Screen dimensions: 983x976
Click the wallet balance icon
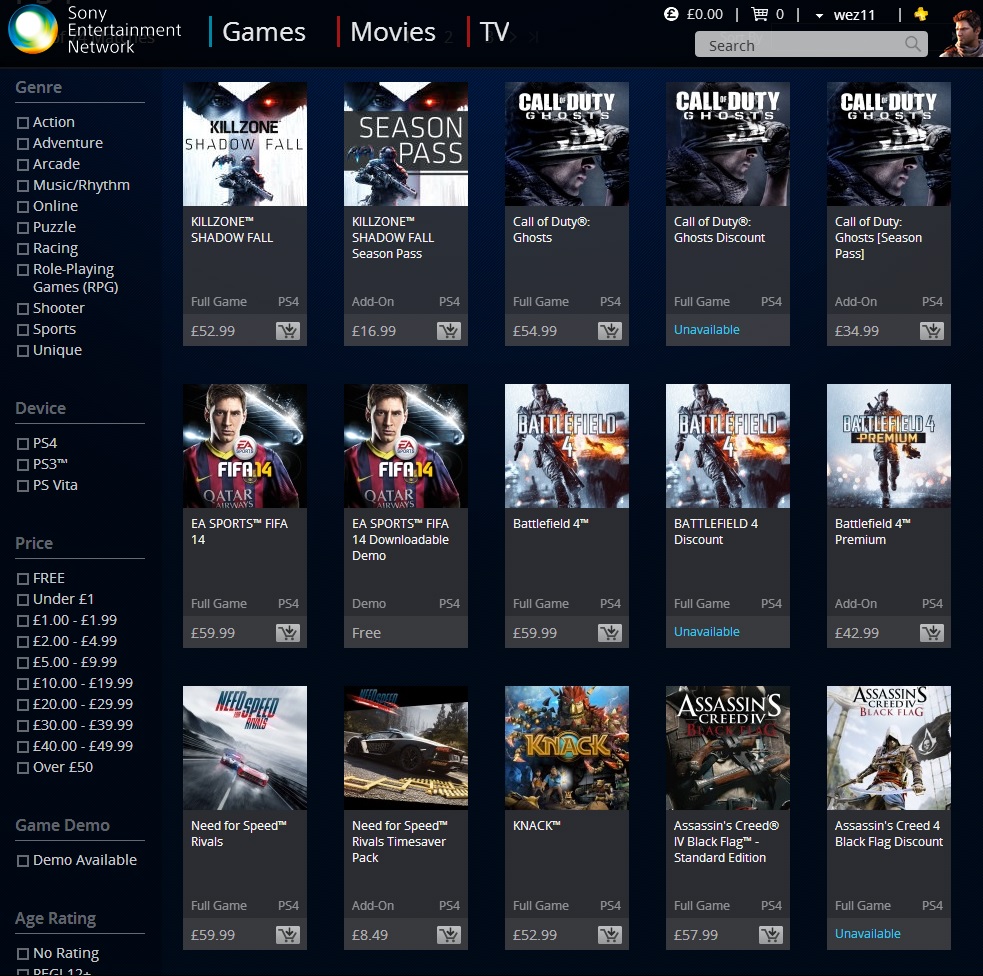coord(671,14)
